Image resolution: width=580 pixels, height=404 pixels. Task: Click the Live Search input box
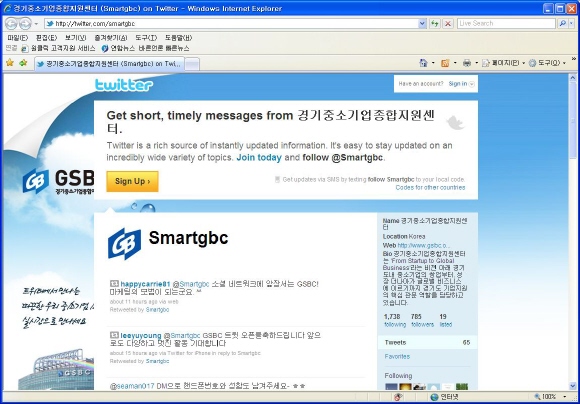tap(506, 23)
